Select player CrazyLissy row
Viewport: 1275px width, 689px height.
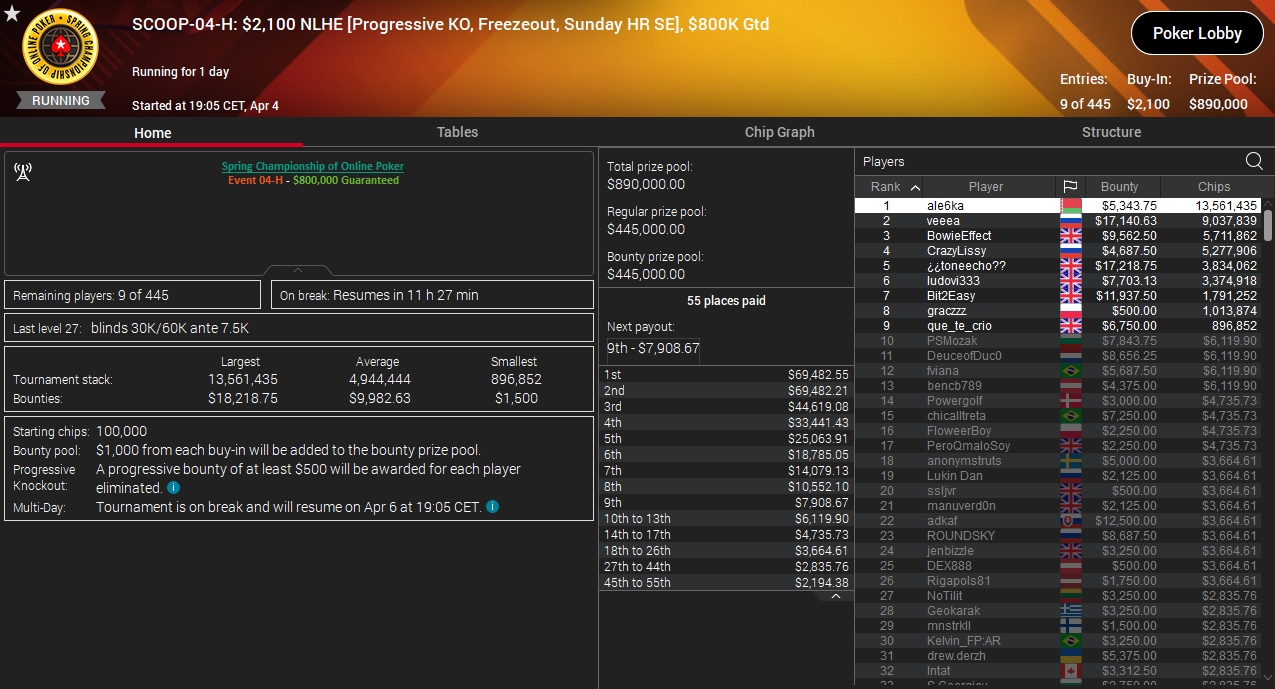tap(1058, 251)
